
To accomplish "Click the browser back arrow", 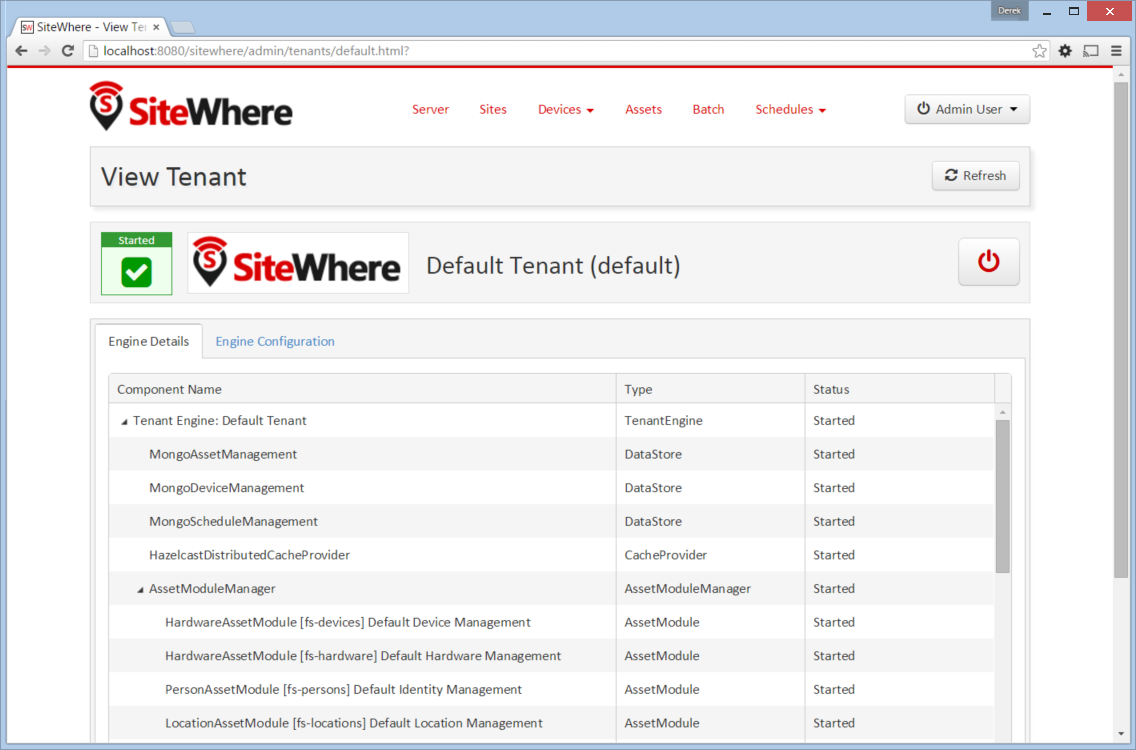I will point(21,51).
